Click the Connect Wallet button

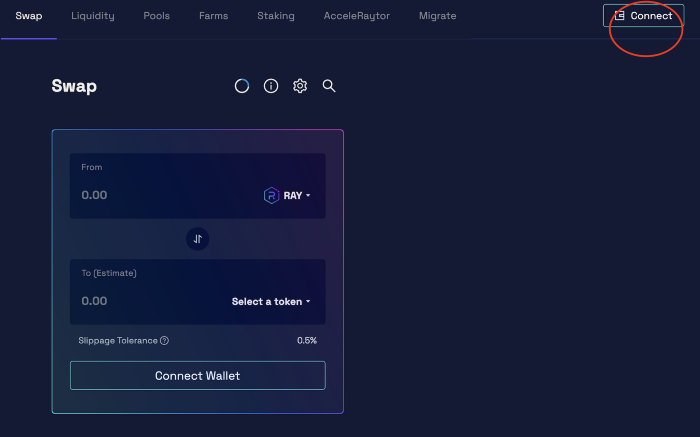point(198,375)
